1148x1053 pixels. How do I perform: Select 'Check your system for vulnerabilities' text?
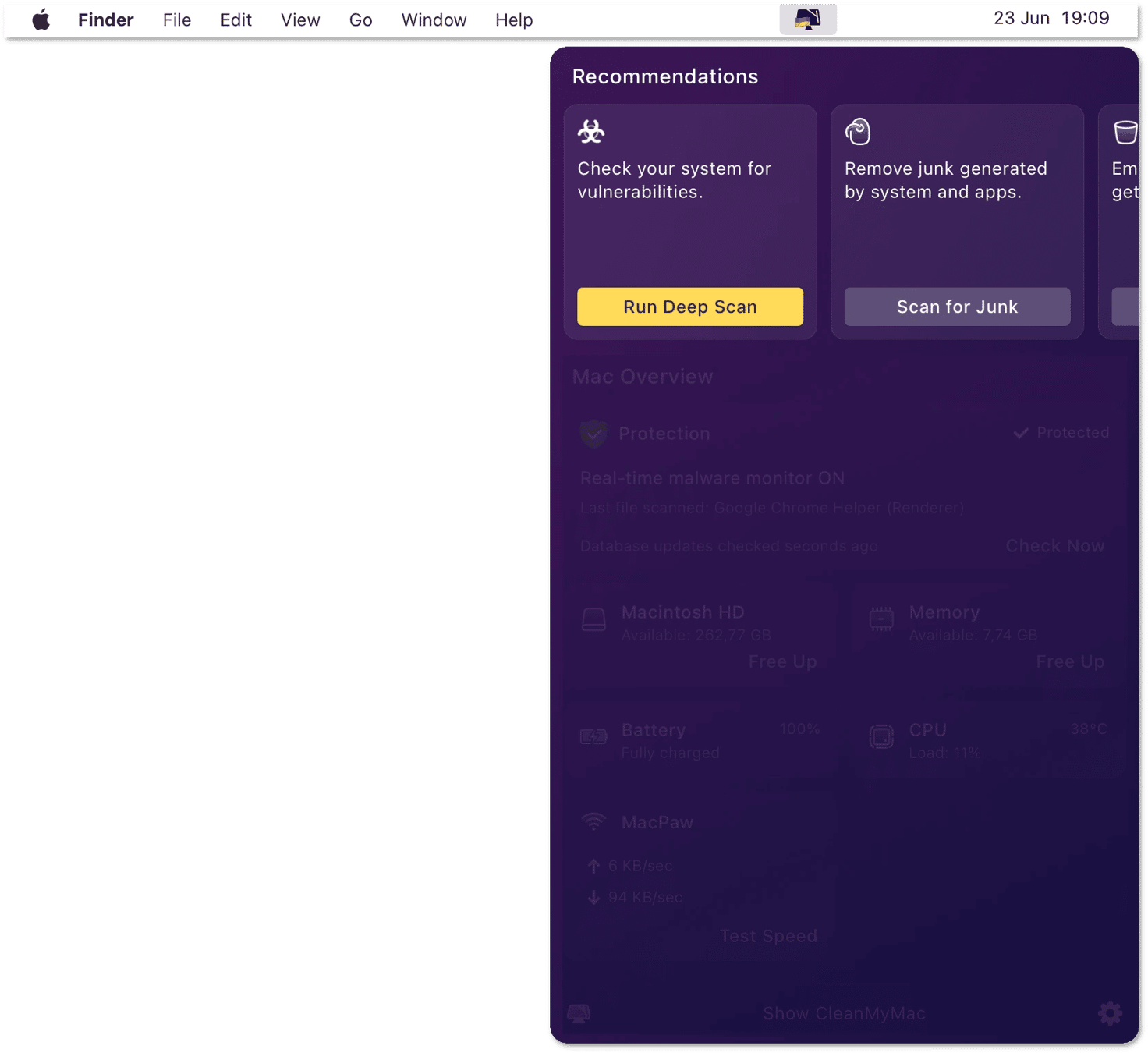(674, 180)
